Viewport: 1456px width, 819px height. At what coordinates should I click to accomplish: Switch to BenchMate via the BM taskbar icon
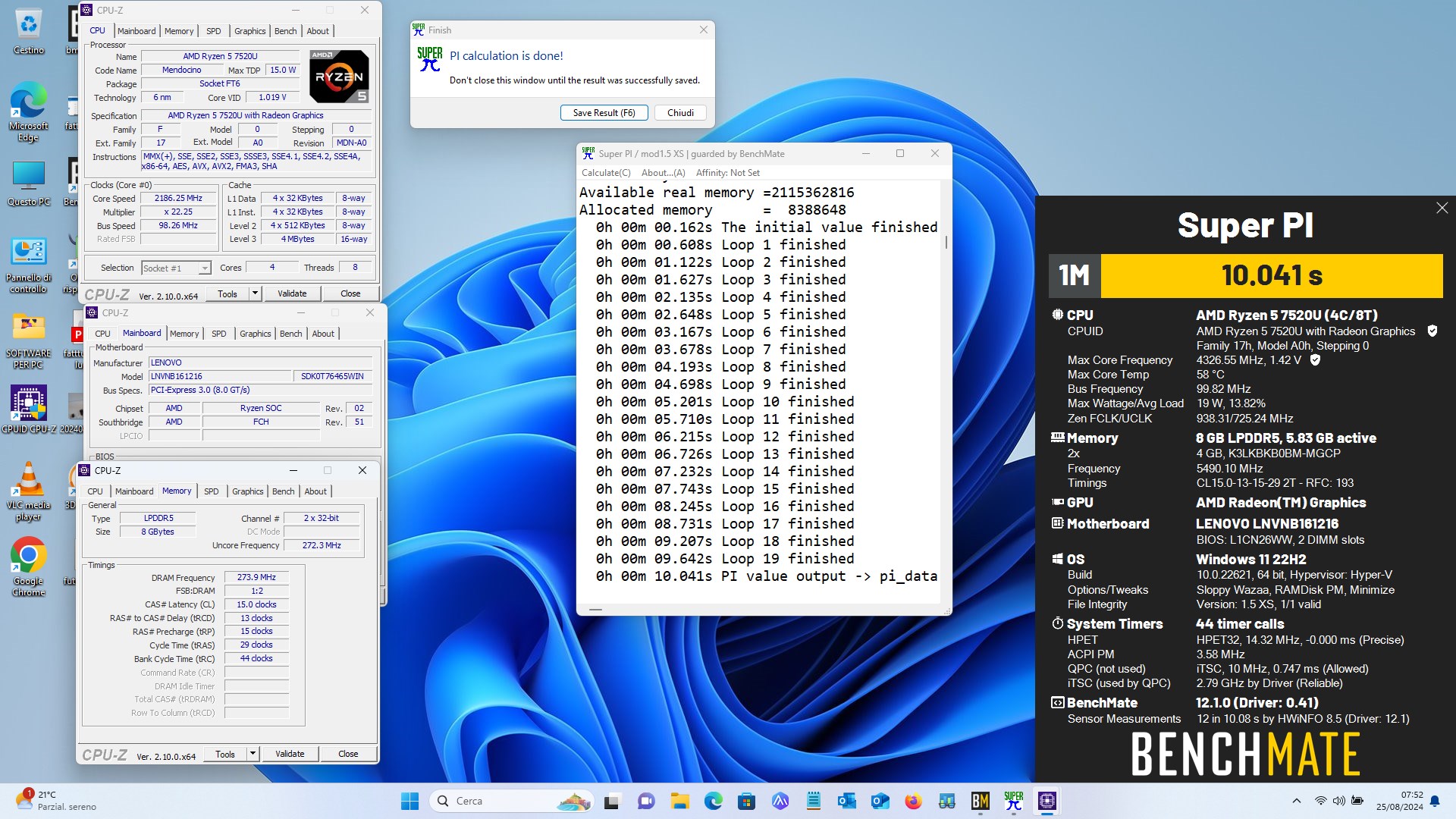coord(980,801)
